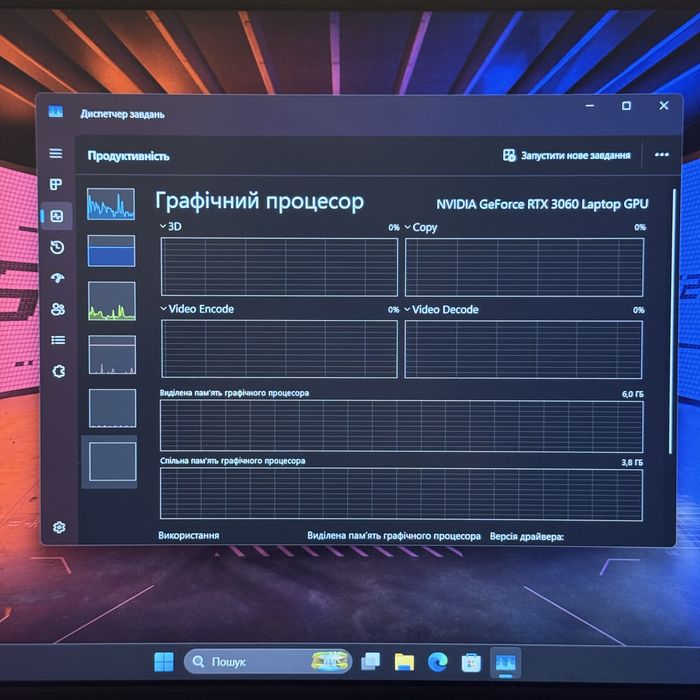
Task: Click the Video Decode usage graph
Action: [x=523, y=350]
